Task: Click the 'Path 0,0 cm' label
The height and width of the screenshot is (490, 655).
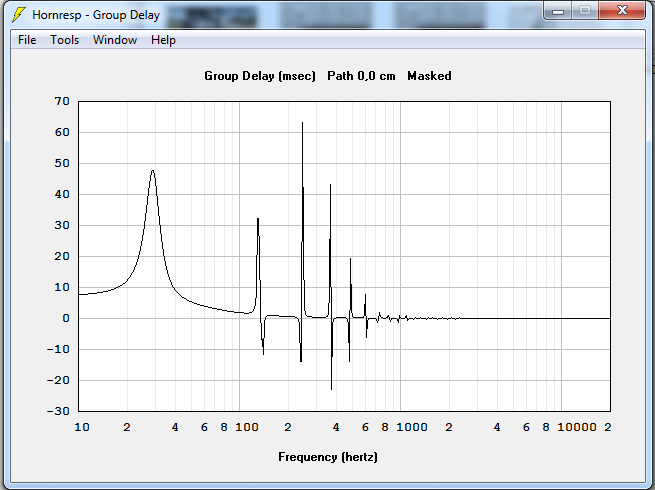Action: pyautogui.click(x=361, y=76)
